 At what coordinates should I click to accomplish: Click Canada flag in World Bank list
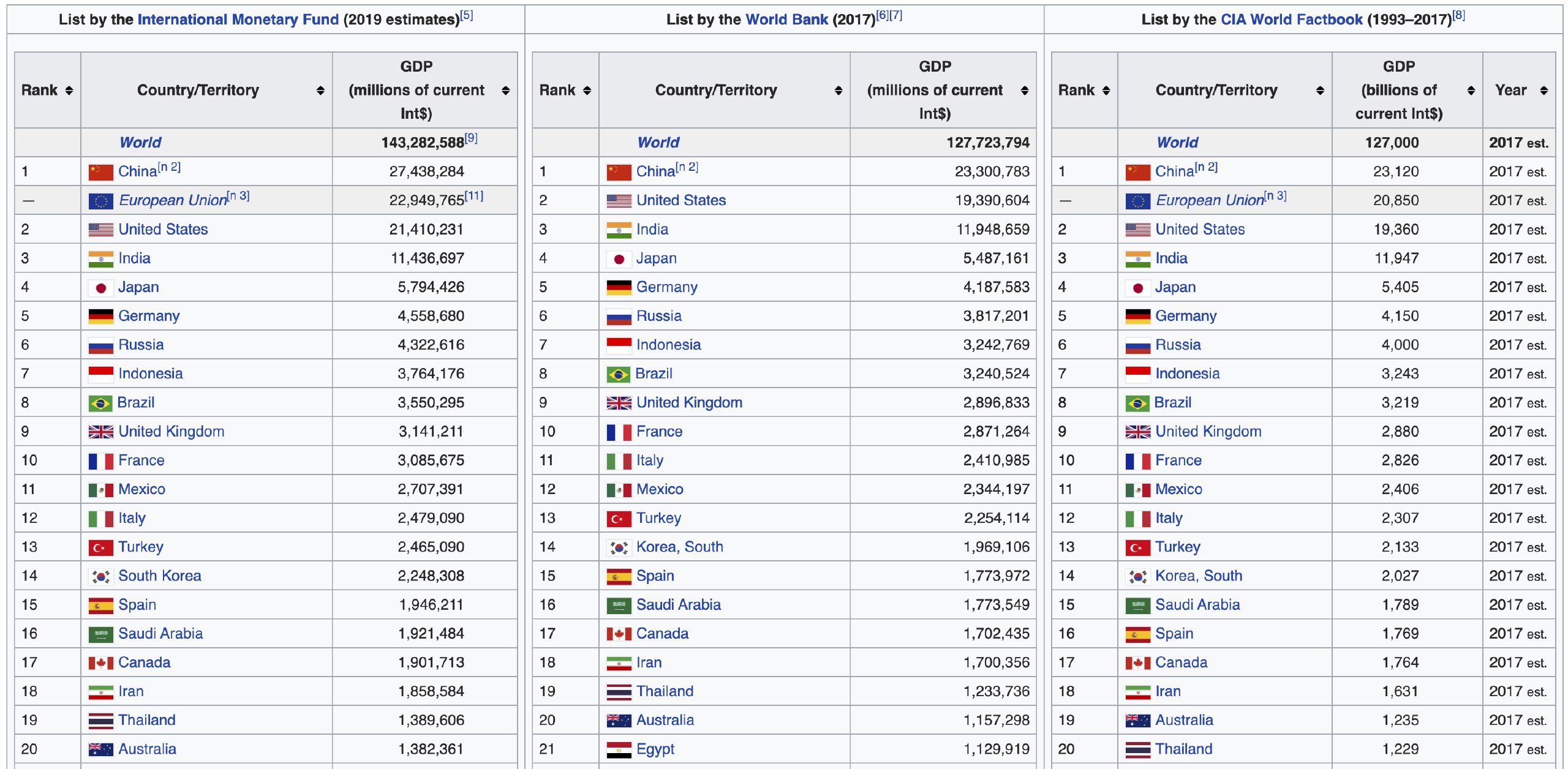pos(619,634)
